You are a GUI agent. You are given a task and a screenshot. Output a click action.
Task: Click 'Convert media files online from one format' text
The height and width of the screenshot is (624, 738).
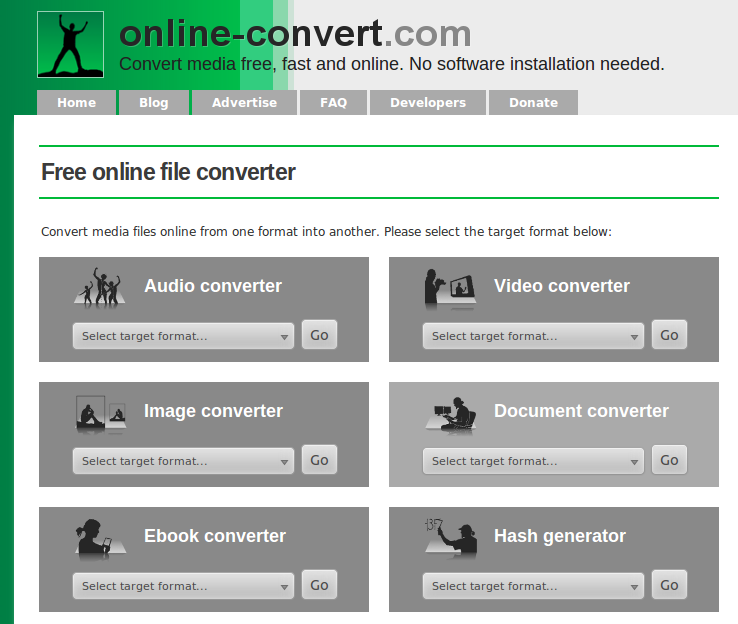pyautogui.click(x=326, y=232)
